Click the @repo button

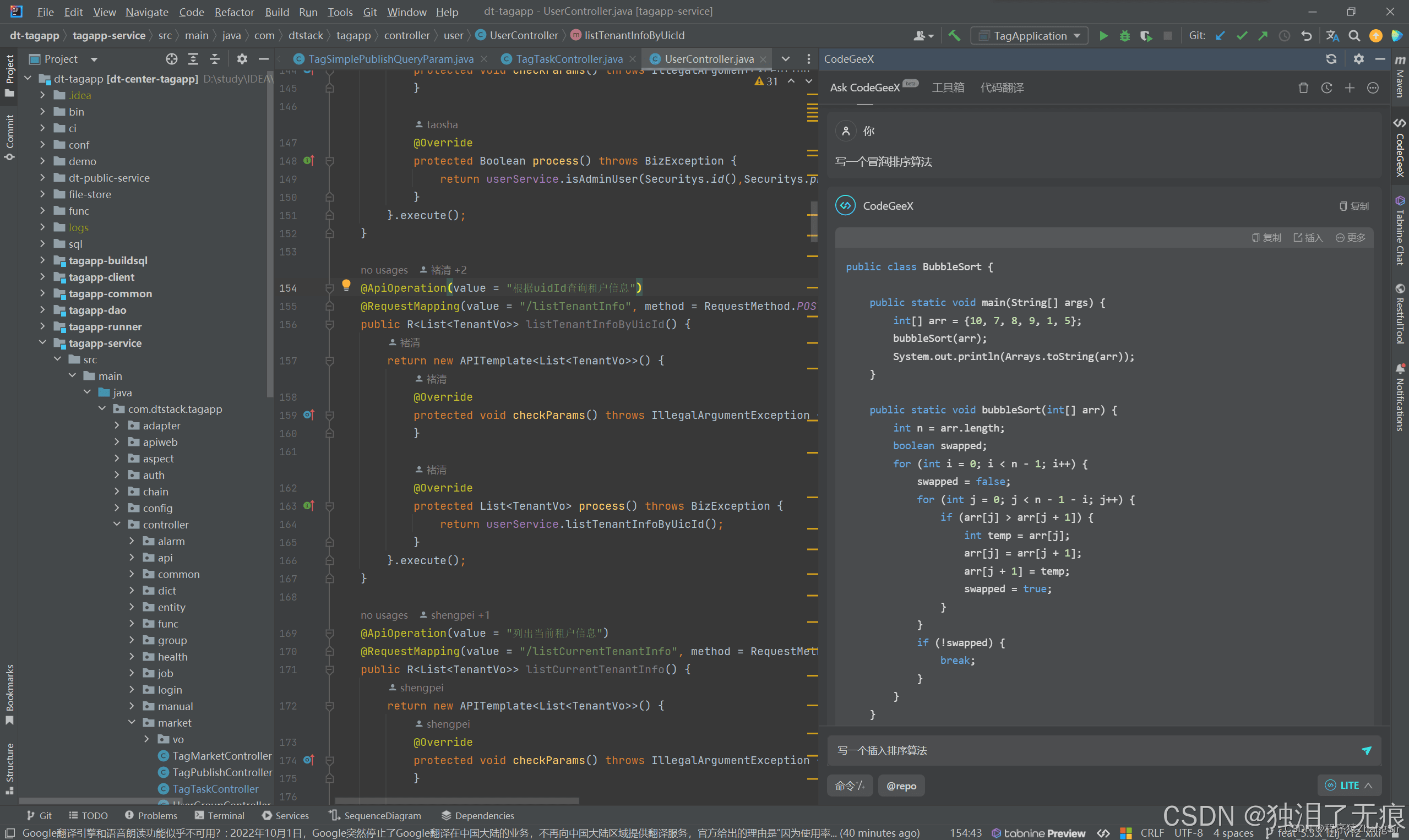[901, 786]
